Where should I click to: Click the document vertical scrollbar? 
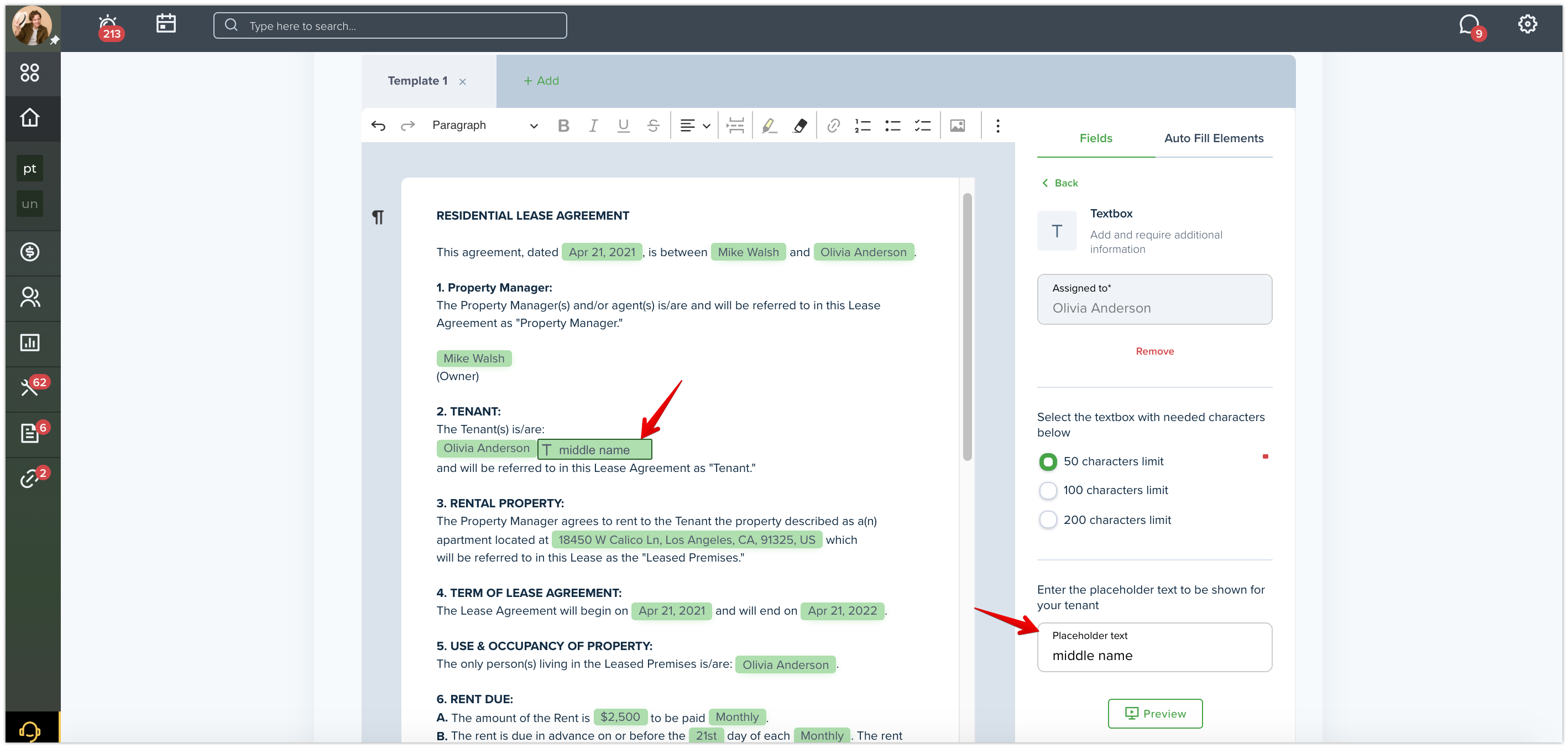[x=967, y=327]
